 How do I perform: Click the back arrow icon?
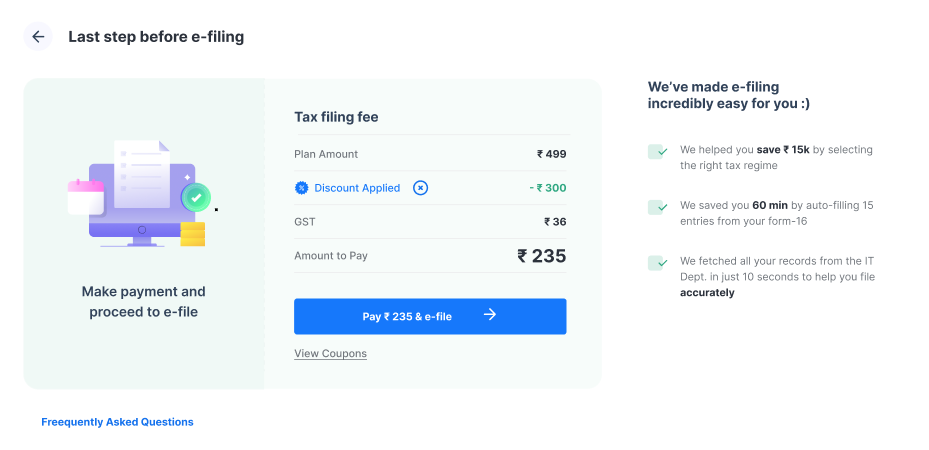[38, 37]
